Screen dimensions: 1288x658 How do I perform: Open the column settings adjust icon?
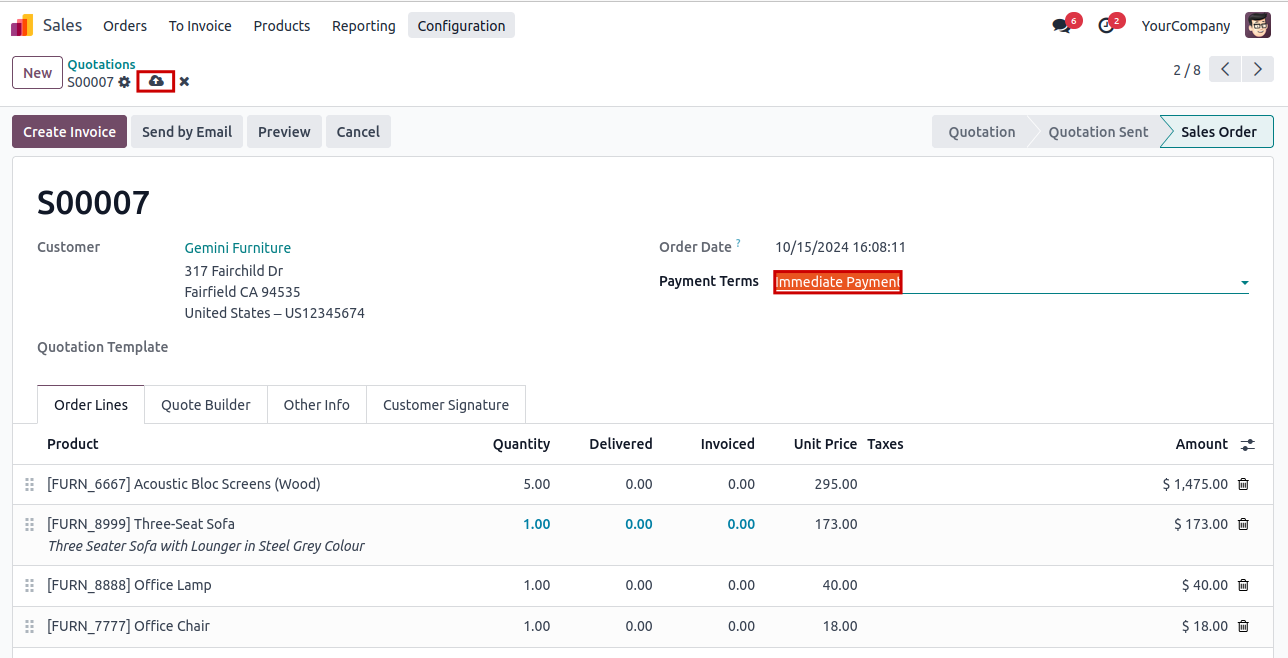click(1247, 444)
